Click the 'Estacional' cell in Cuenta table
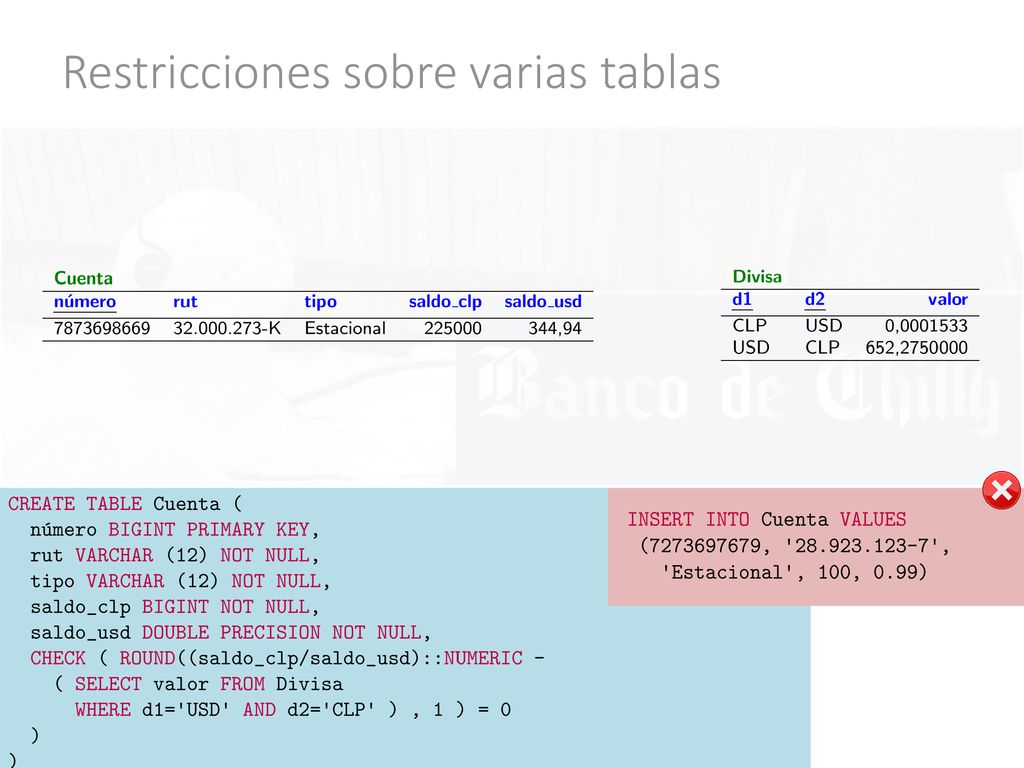 tap(345, 328)
